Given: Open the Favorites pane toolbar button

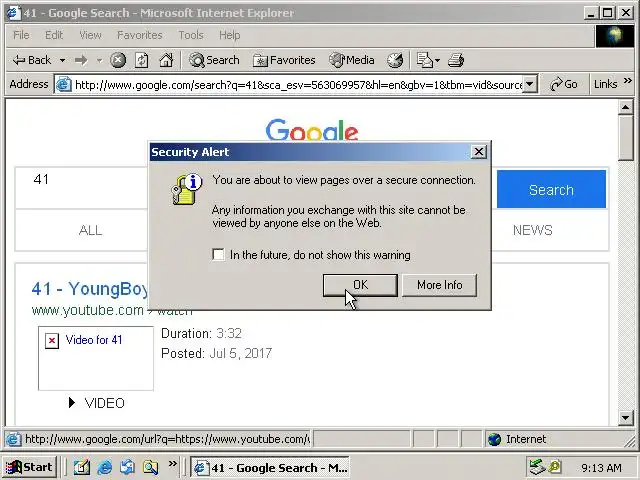Looking at the screenshot, I should (x=284, y=60).
